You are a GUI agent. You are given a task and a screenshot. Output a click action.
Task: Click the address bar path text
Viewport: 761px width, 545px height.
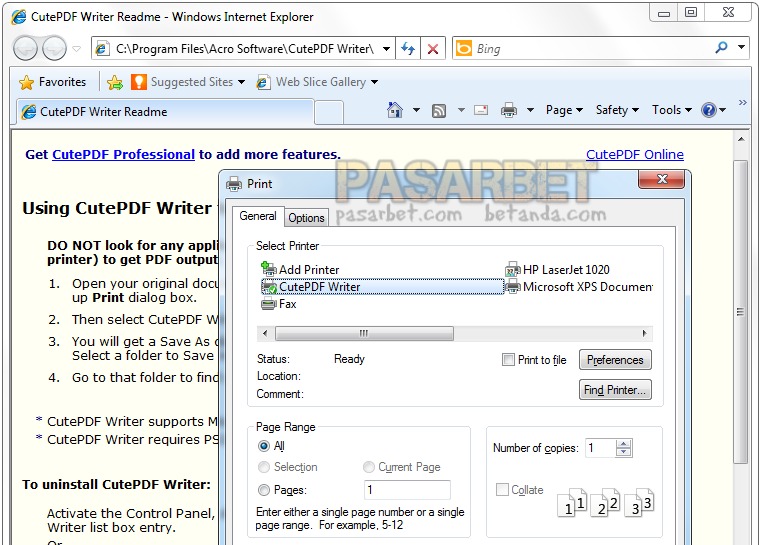[245, 49]
